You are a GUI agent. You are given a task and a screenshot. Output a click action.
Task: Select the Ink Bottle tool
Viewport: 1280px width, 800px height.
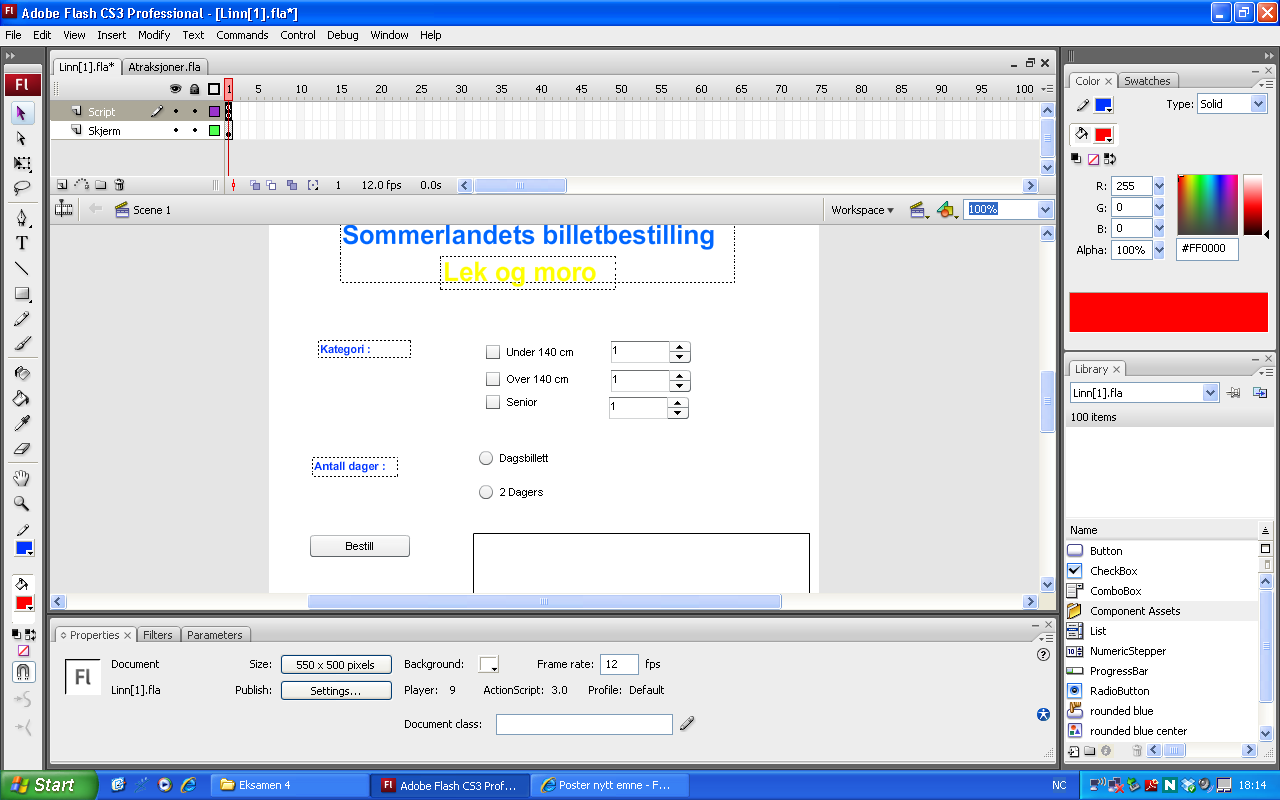[22, 373]
